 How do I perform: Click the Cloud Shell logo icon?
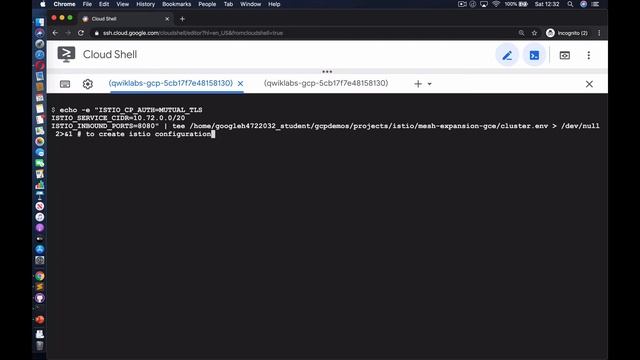(66, 54)
